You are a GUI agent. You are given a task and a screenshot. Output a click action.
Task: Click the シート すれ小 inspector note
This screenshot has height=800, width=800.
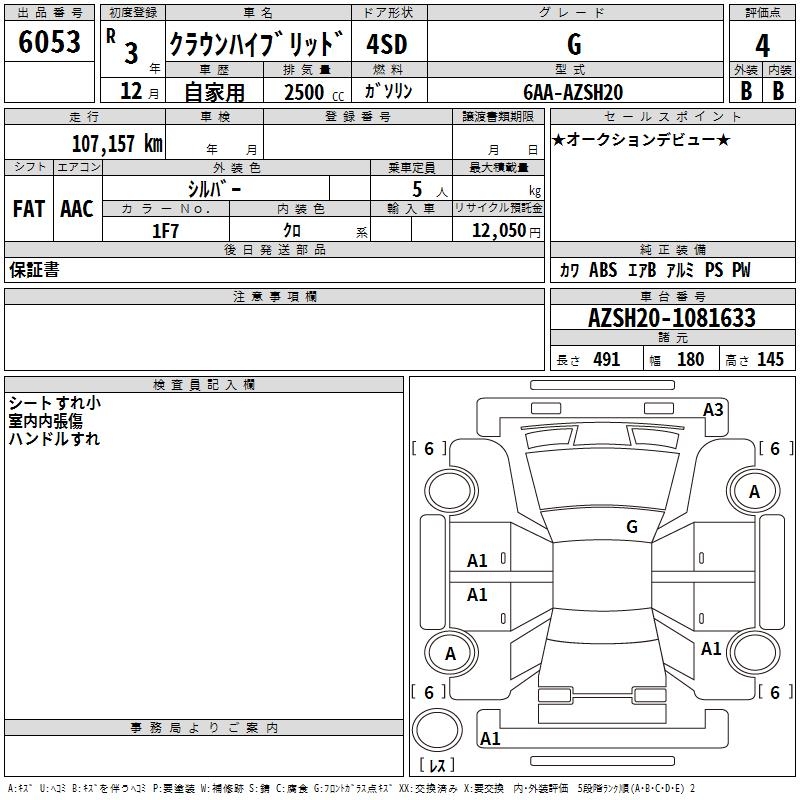pos(55,403)
